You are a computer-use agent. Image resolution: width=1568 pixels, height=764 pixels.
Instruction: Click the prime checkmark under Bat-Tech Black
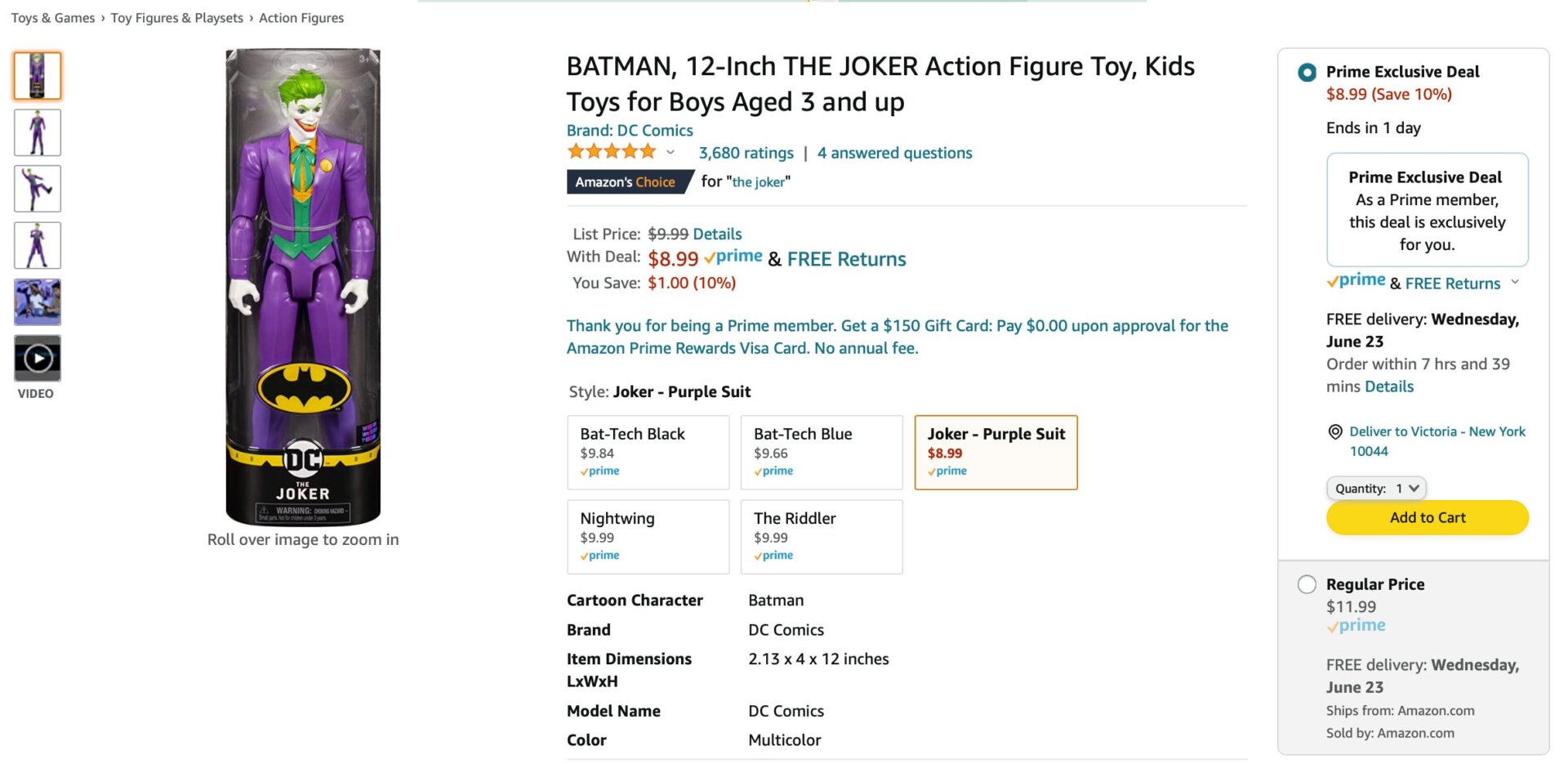pyautogui.click(x=600, y=471)
